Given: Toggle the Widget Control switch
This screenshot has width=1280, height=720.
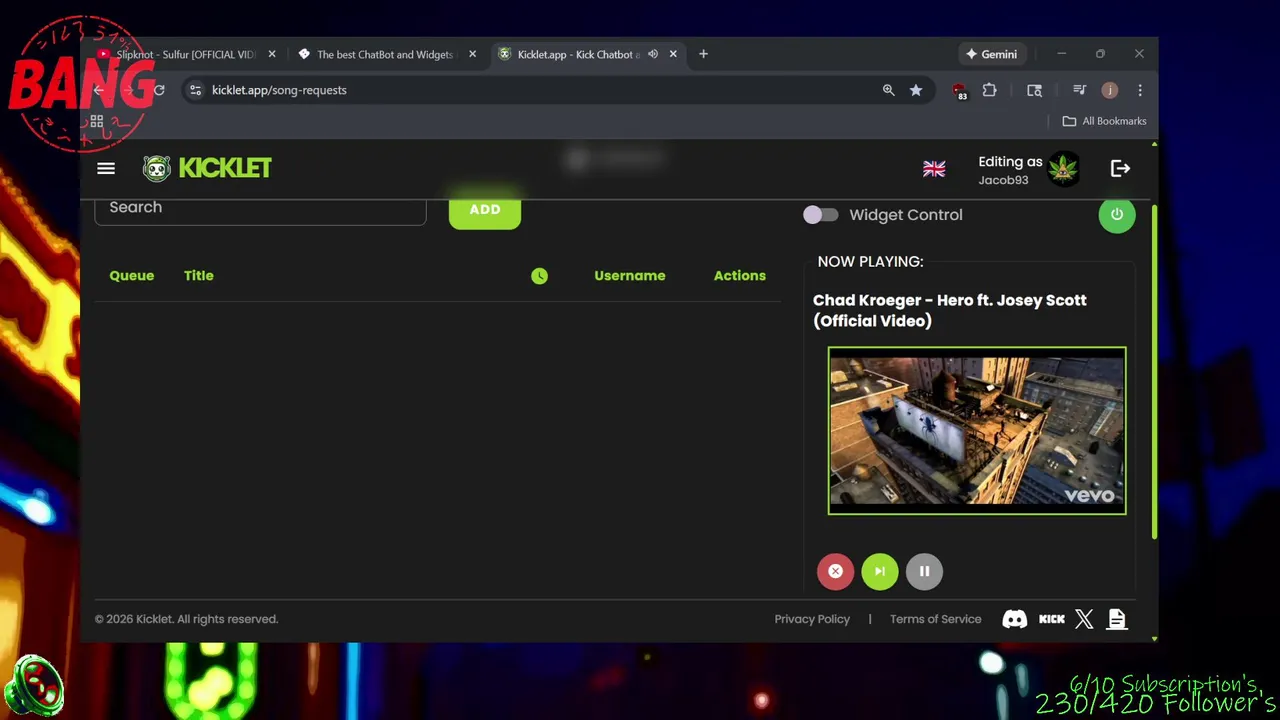Looking at the screenshot, I should tap(820, 215).
